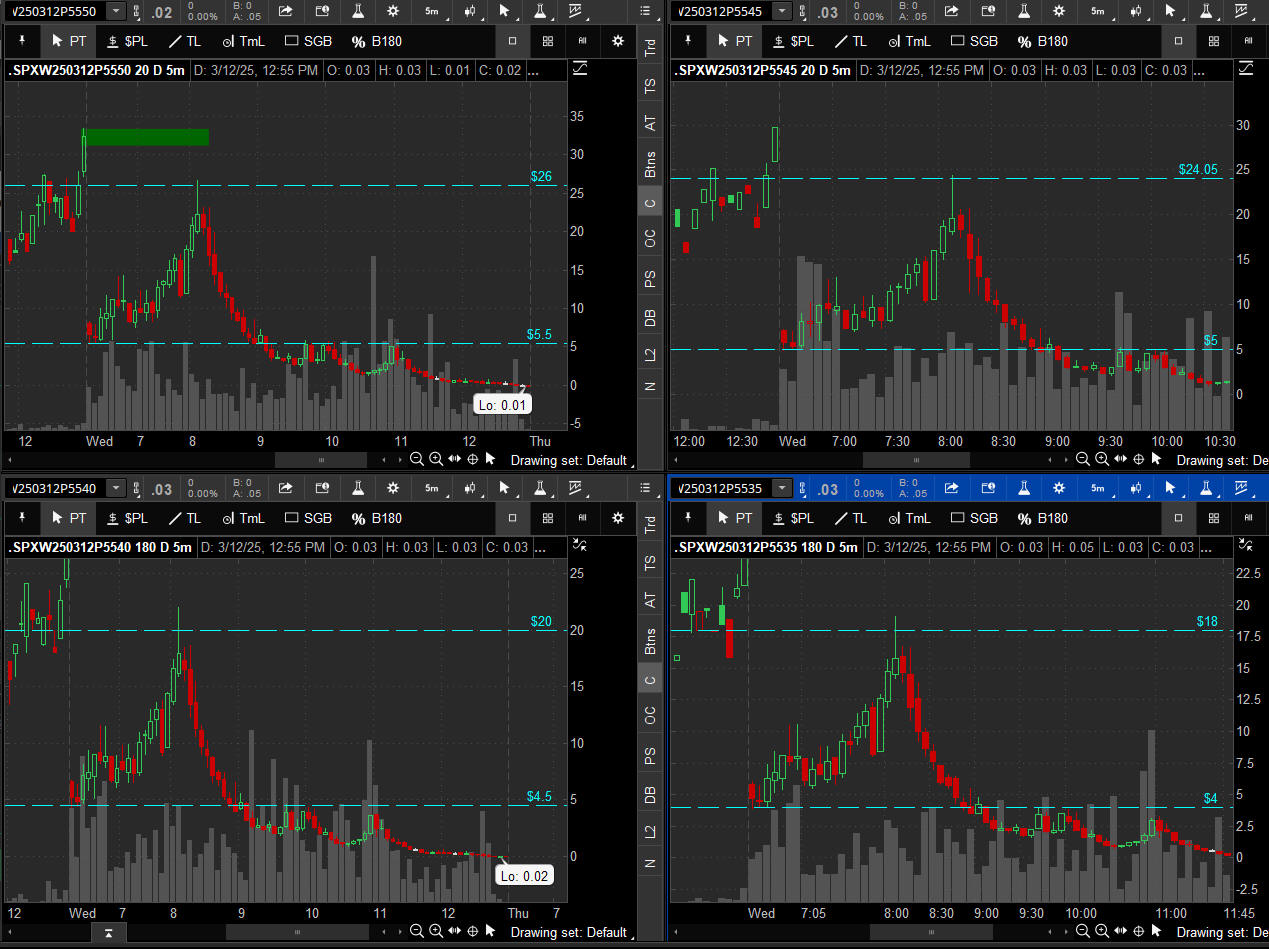Image resolution: width=1269 pixels, height=949 pixels.
Task: Open the TS side tab in top sidebar
Action: 650,86
